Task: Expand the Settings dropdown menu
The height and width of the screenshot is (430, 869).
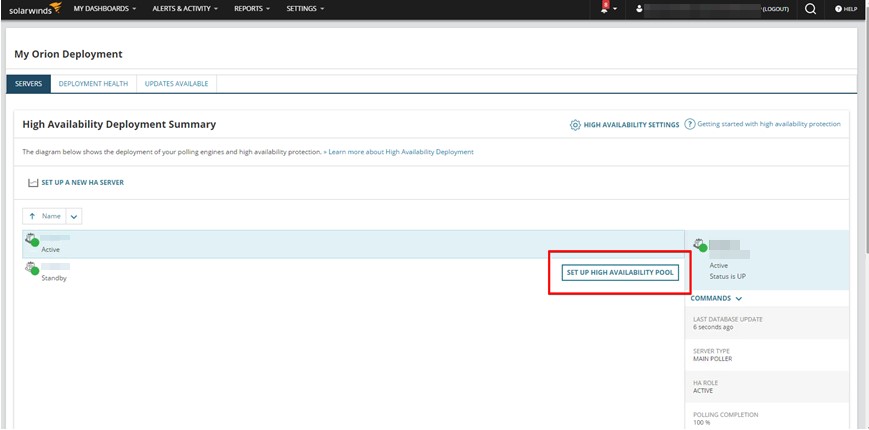Action: 305,9
